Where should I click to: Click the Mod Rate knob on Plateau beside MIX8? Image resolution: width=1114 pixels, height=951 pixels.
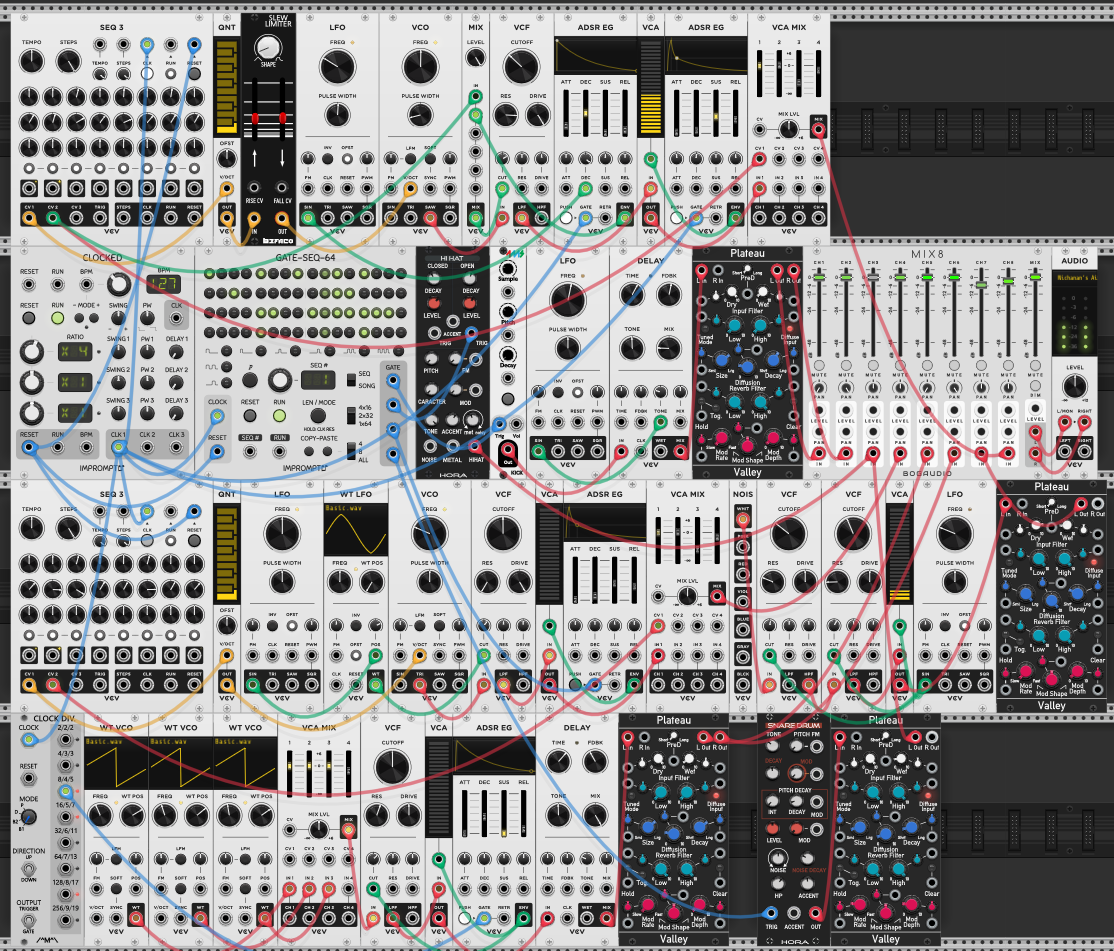[x=722, y=438]
